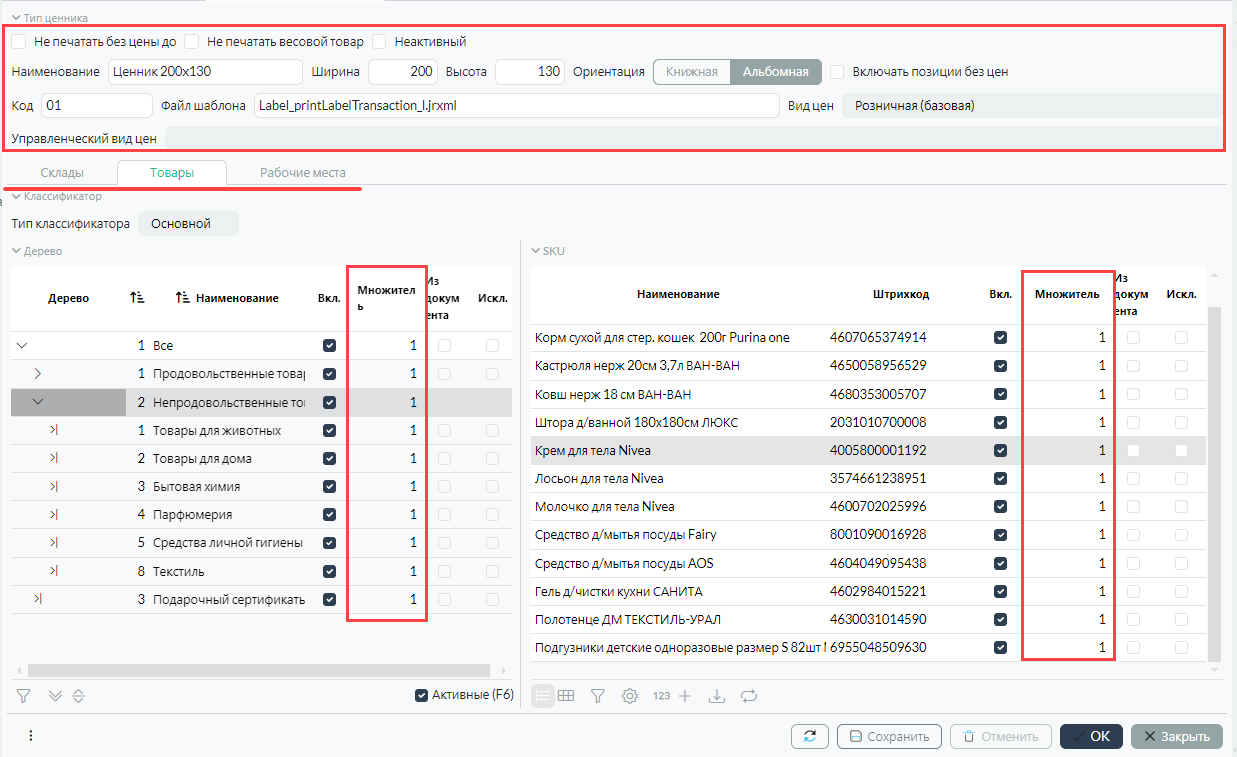This screenshot has width=1237, height=757.
Task: Open SKU table settings gear
Action: coord(630,696)
